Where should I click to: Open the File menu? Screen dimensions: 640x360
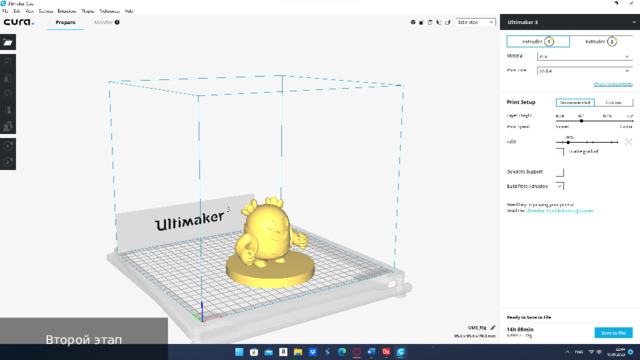[5, 11]
